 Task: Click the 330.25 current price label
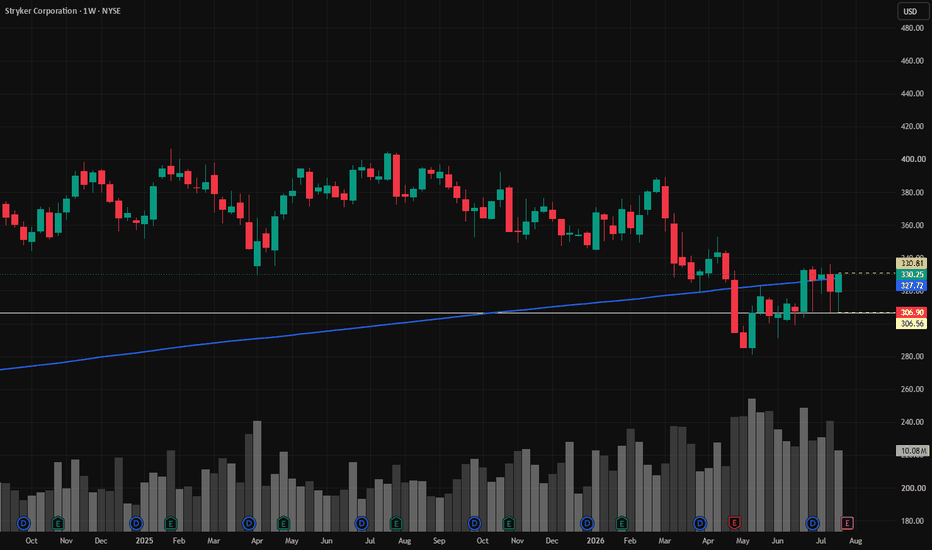[912, 274]
